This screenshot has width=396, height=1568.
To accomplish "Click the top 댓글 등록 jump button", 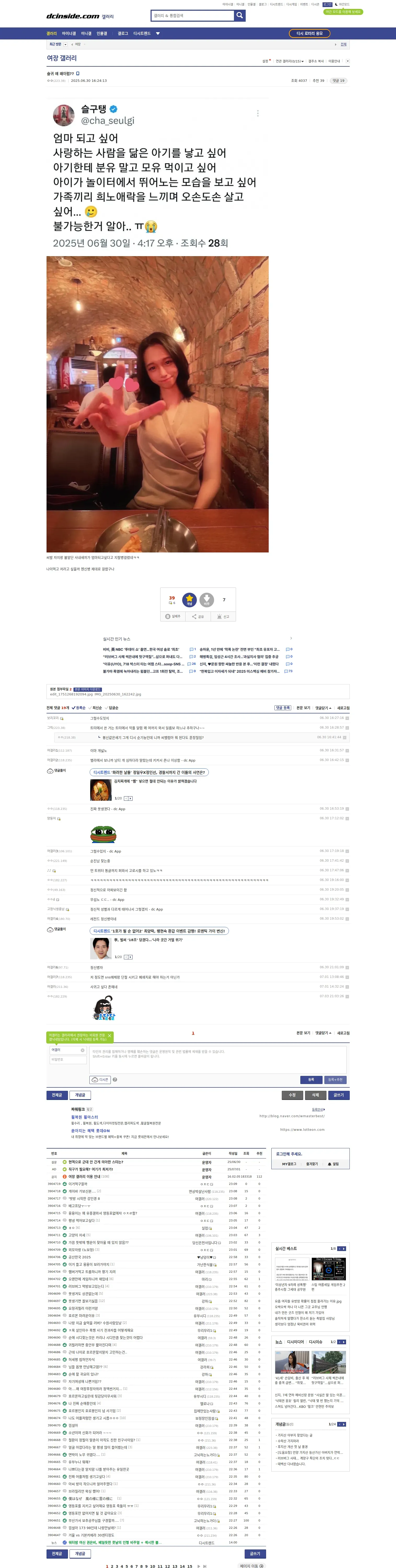I will pos(283,708).
